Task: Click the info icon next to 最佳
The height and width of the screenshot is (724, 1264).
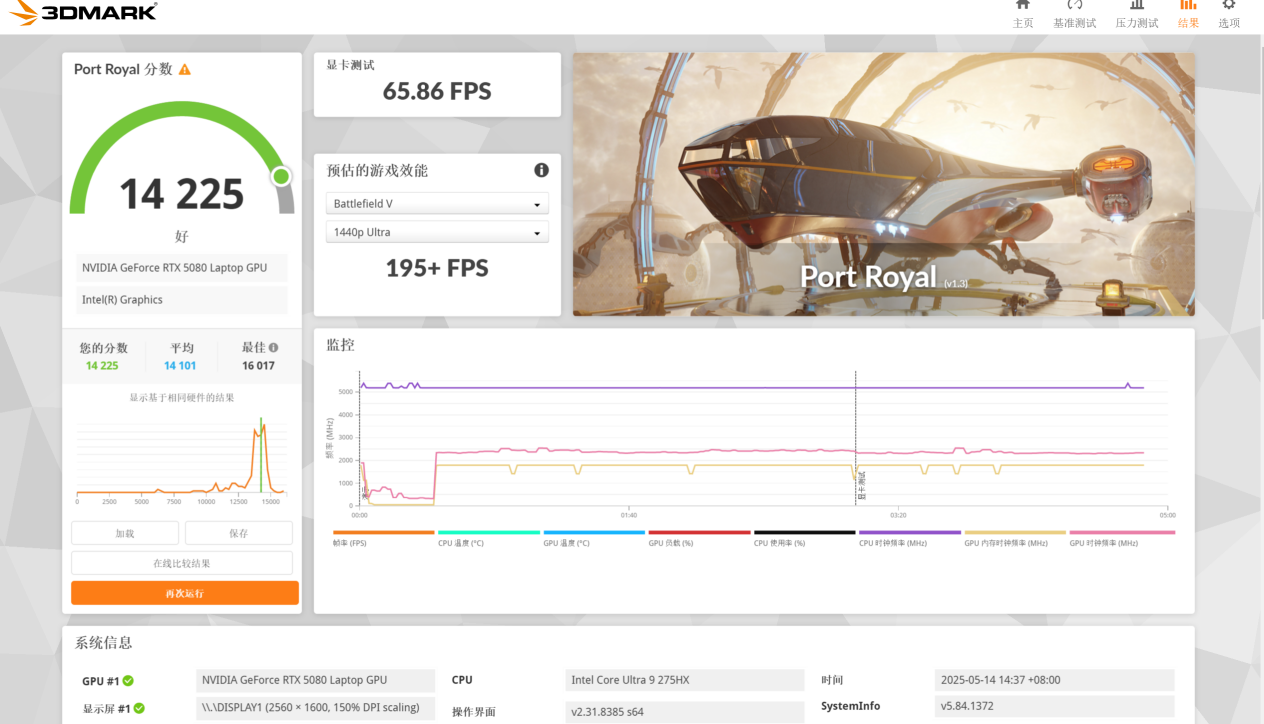Action: [x=273, y=348]
